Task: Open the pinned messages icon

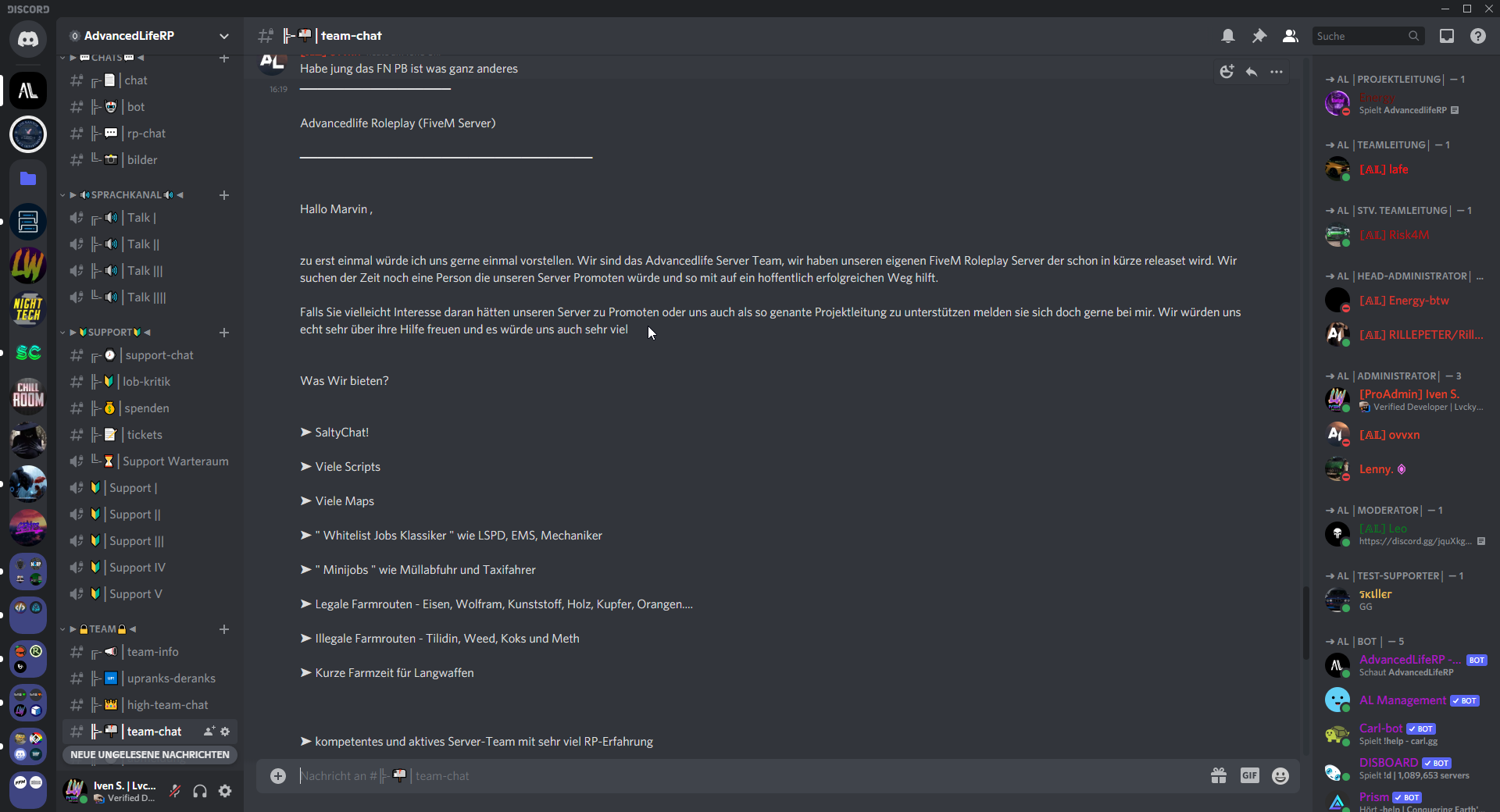Action: pyautogui.click(x=1259, y=36)
